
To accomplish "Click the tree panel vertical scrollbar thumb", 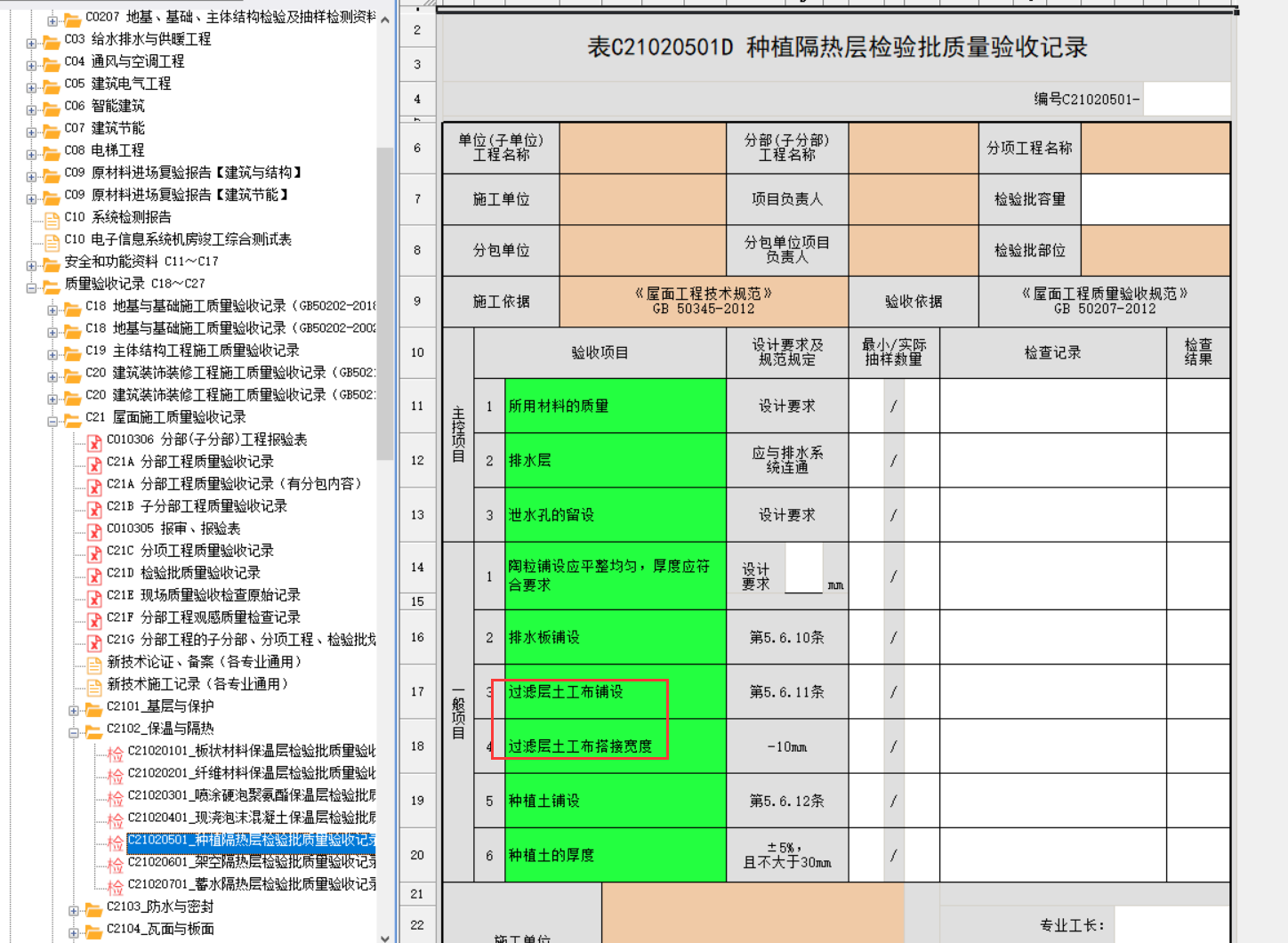I will point(384,302).
